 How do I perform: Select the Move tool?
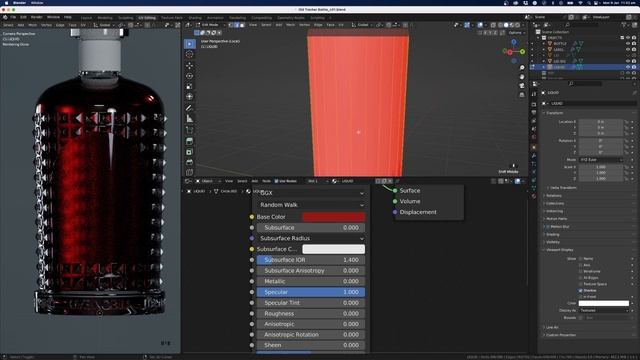190,65
